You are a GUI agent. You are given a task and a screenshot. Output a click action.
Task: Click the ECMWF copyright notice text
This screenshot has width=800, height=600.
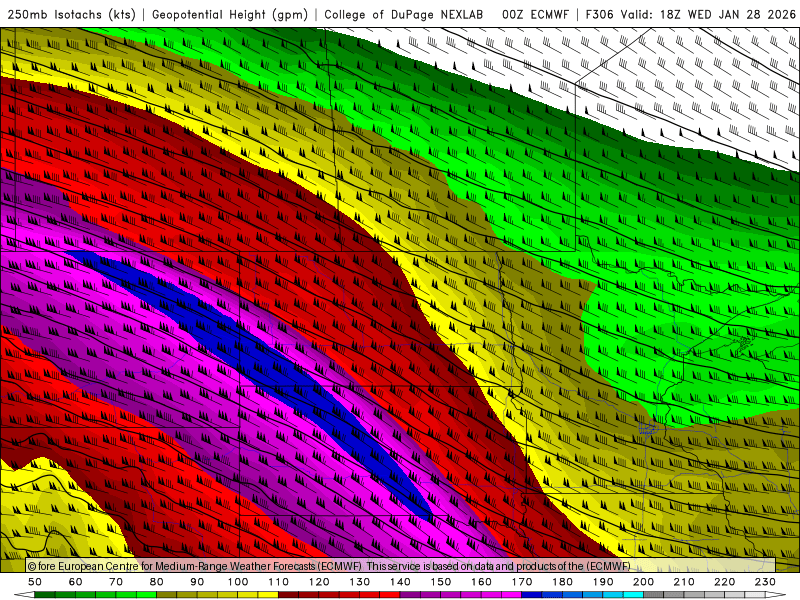329,566
